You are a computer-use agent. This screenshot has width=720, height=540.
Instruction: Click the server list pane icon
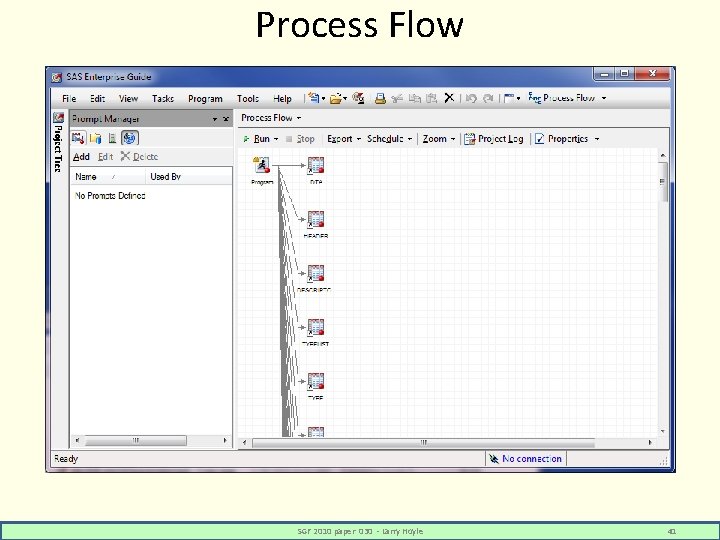click(x=112, y=138)
